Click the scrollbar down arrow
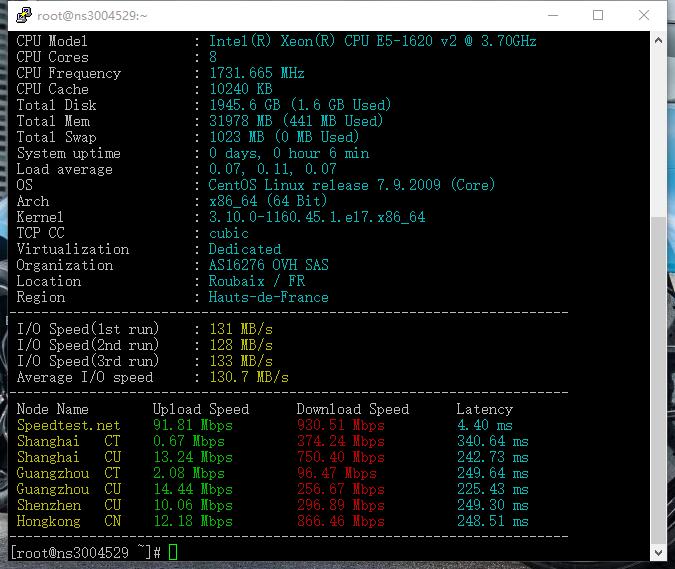This screenshot has width=675, height=569. click(x=658, y=552)
